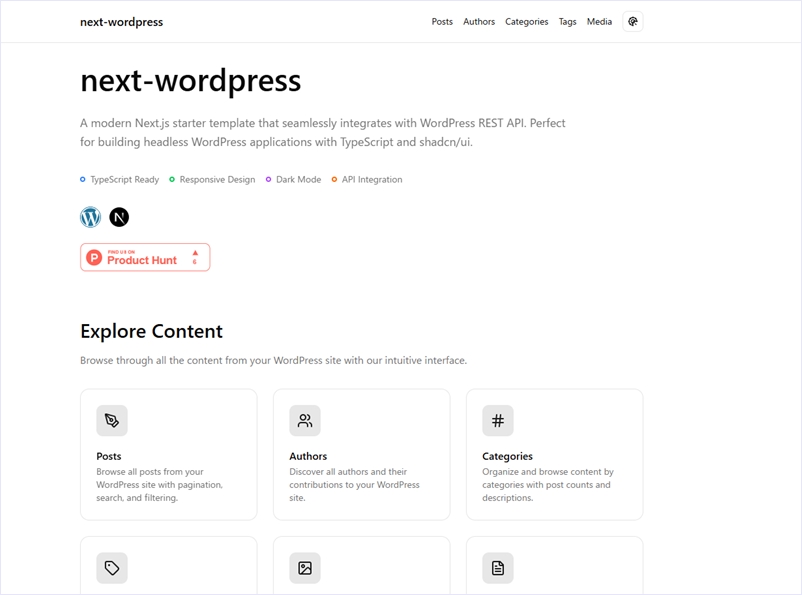Click the image icon in bottom-middle card
This screenshot has height=595, width=802.
click(x=305, y=568)
